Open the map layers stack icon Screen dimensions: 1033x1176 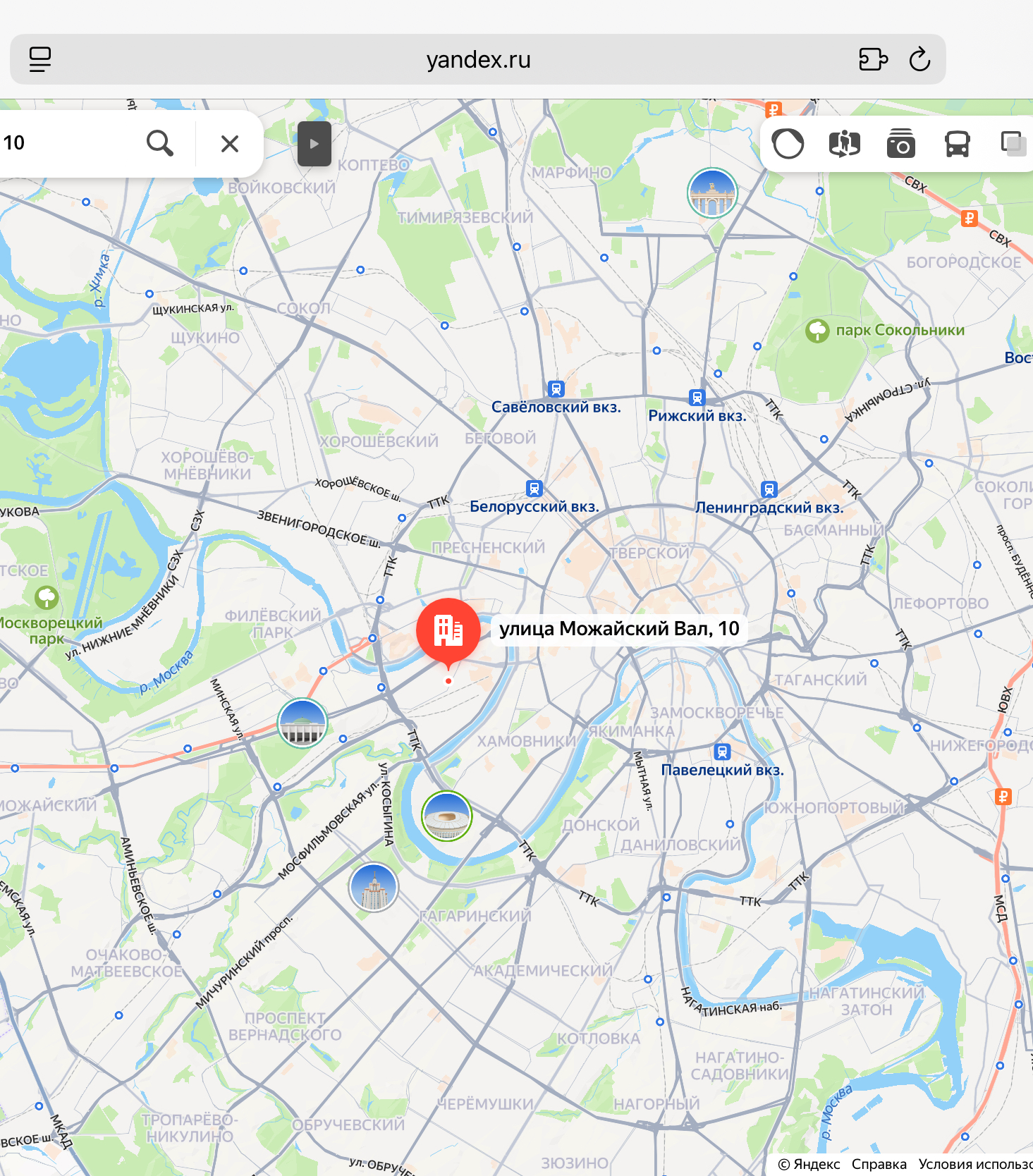click(1014, 144)
